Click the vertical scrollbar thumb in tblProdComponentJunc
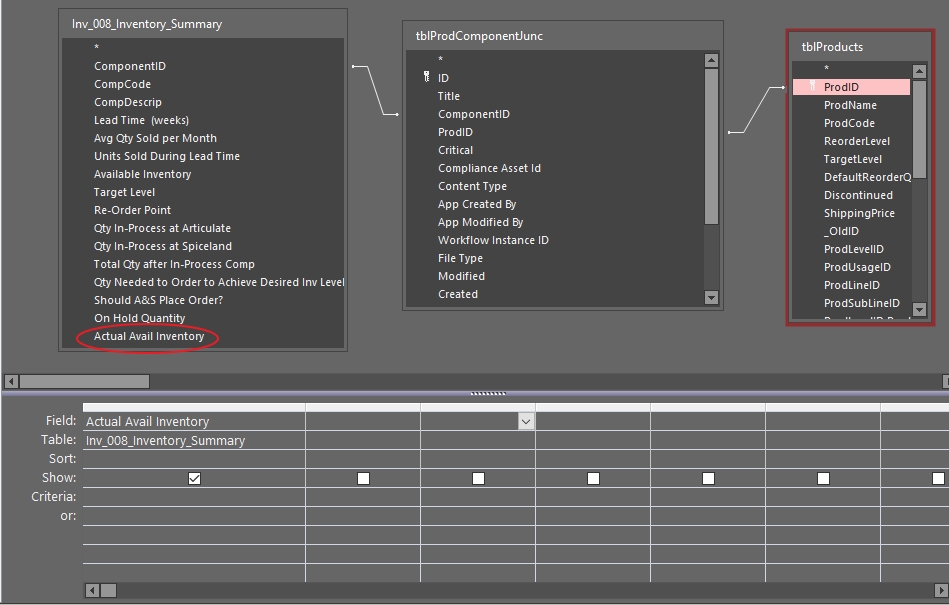 tap(711, 146)
